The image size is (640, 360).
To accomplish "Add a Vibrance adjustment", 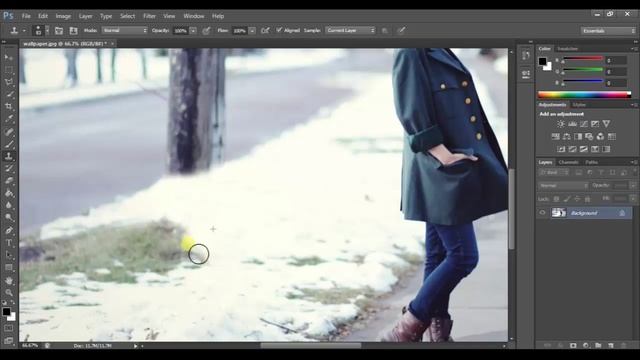I will [606, 124].
